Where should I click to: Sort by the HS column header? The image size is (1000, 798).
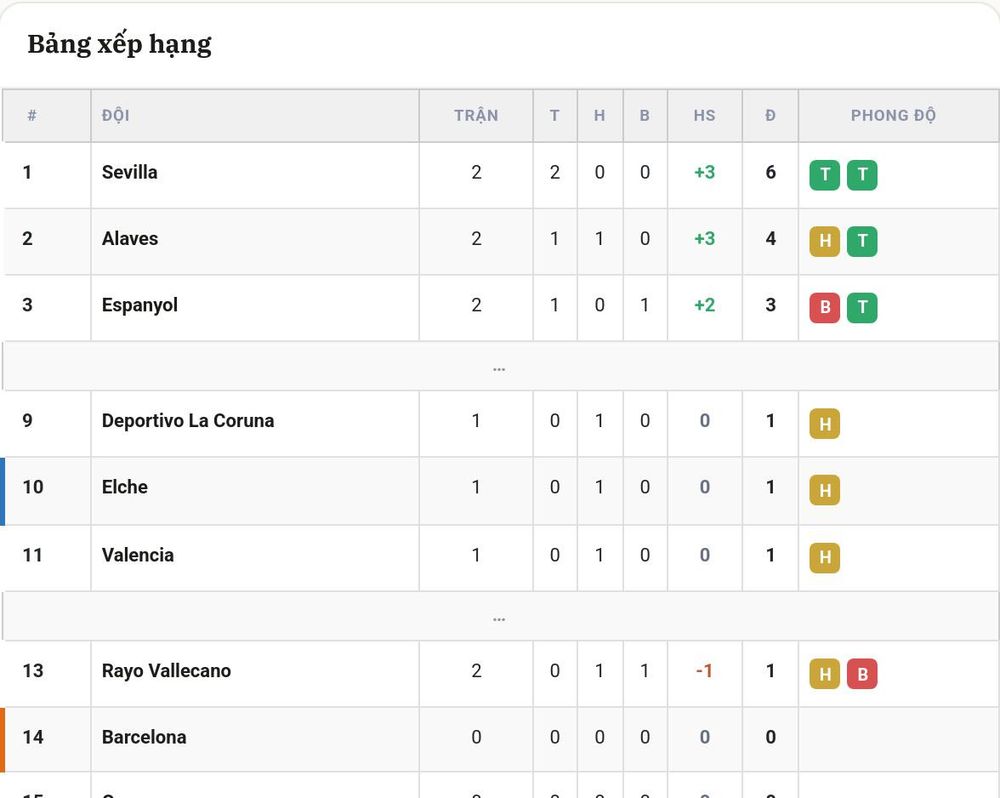pyautogui.click(x=704, y=115)
